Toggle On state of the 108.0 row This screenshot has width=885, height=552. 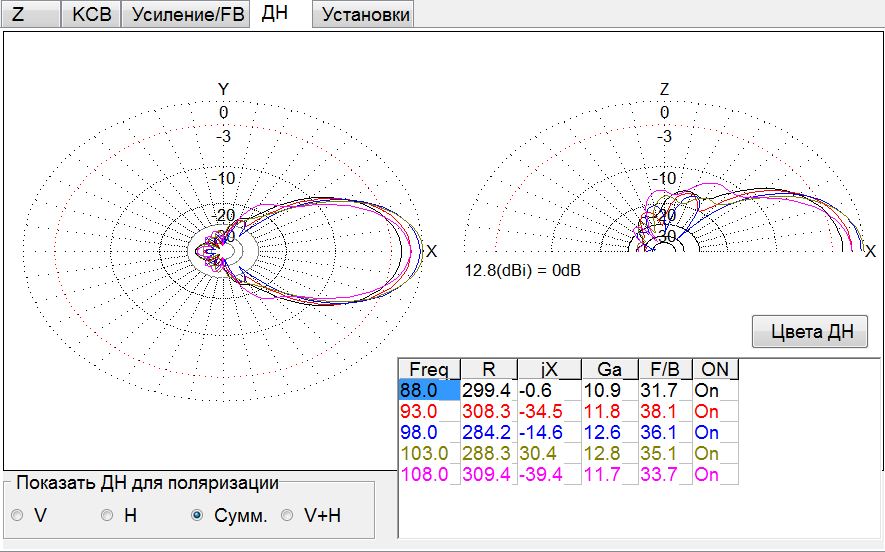[x=715, y=474]
